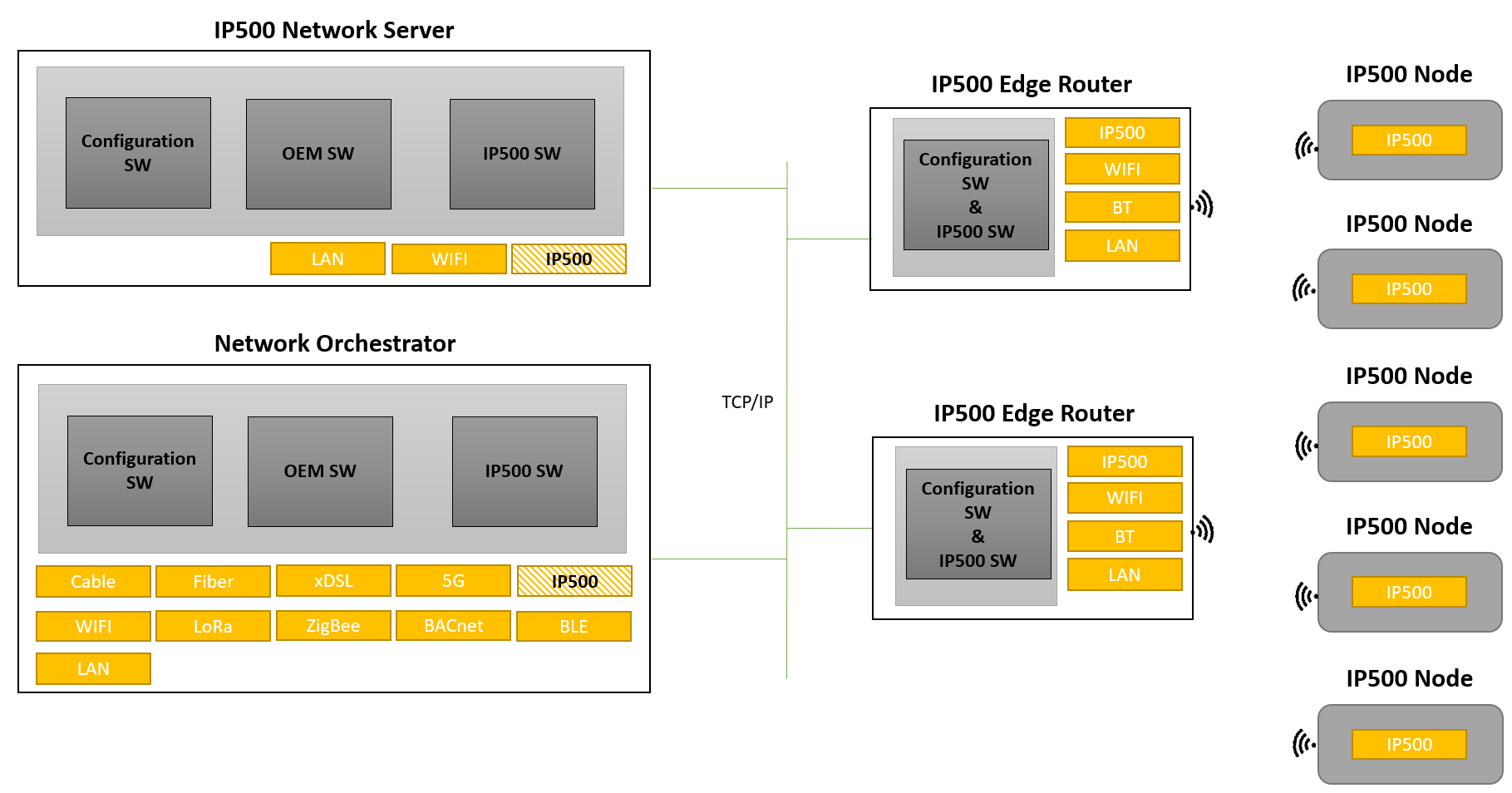Image resolution: width=1512 pixels, height=793 pixels.
Task: Click signal icon left of second IP500 Node
Action: 1304,288
